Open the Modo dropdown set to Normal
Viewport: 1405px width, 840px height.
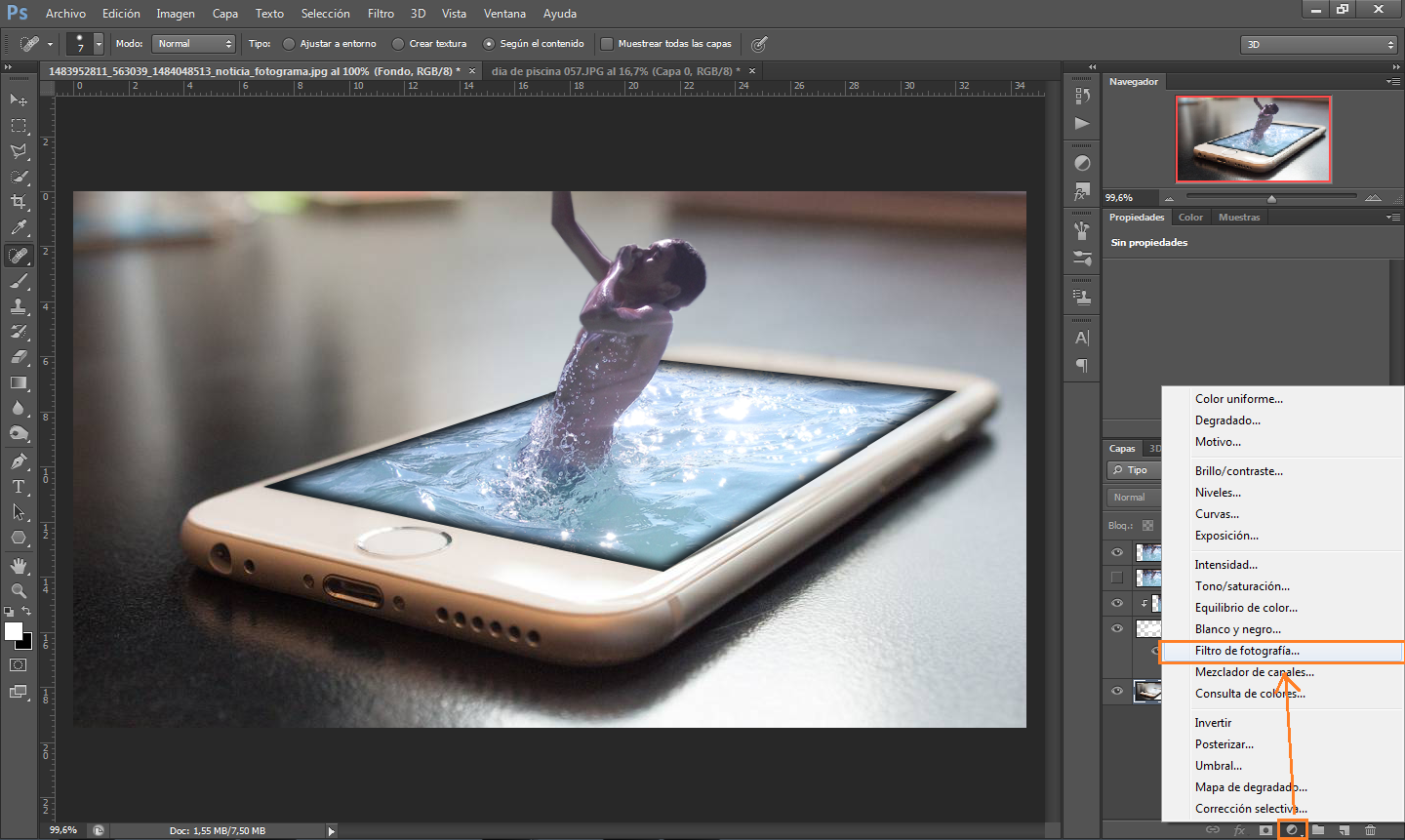tap(194, 44)
